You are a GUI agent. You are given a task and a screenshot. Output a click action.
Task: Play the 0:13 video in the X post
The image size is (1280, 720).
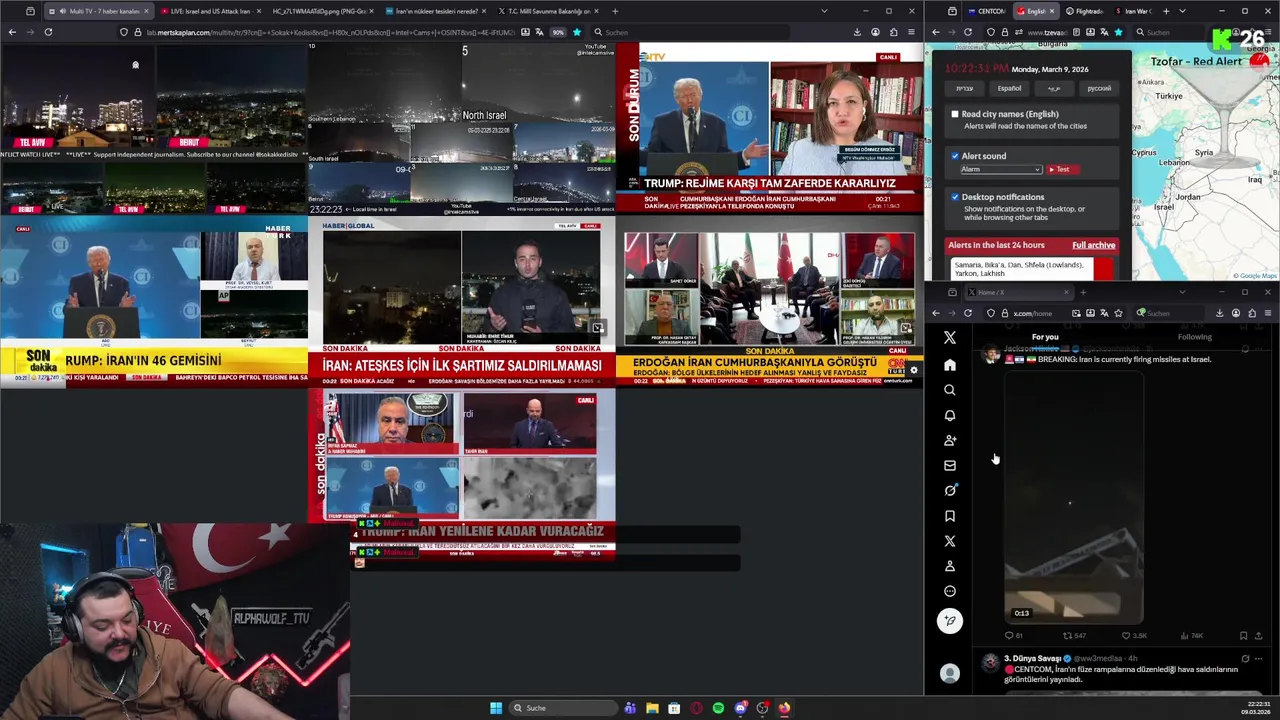click(1073, 497)
